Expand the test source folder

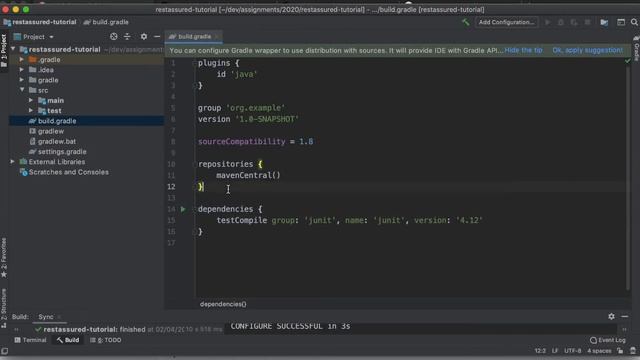pos(31,111)
